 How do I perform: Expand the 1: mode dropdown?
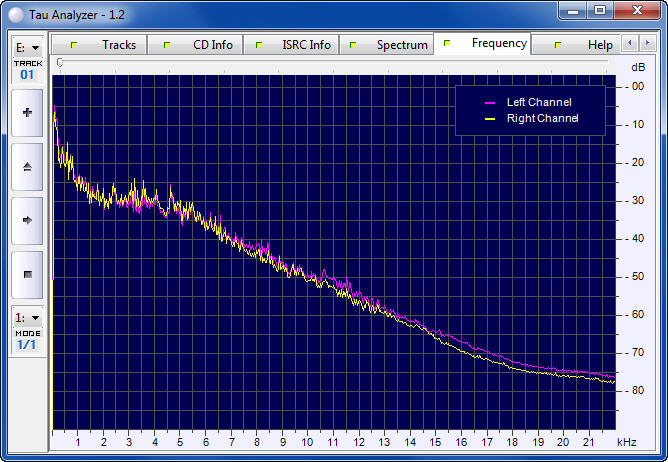(27, 317)
